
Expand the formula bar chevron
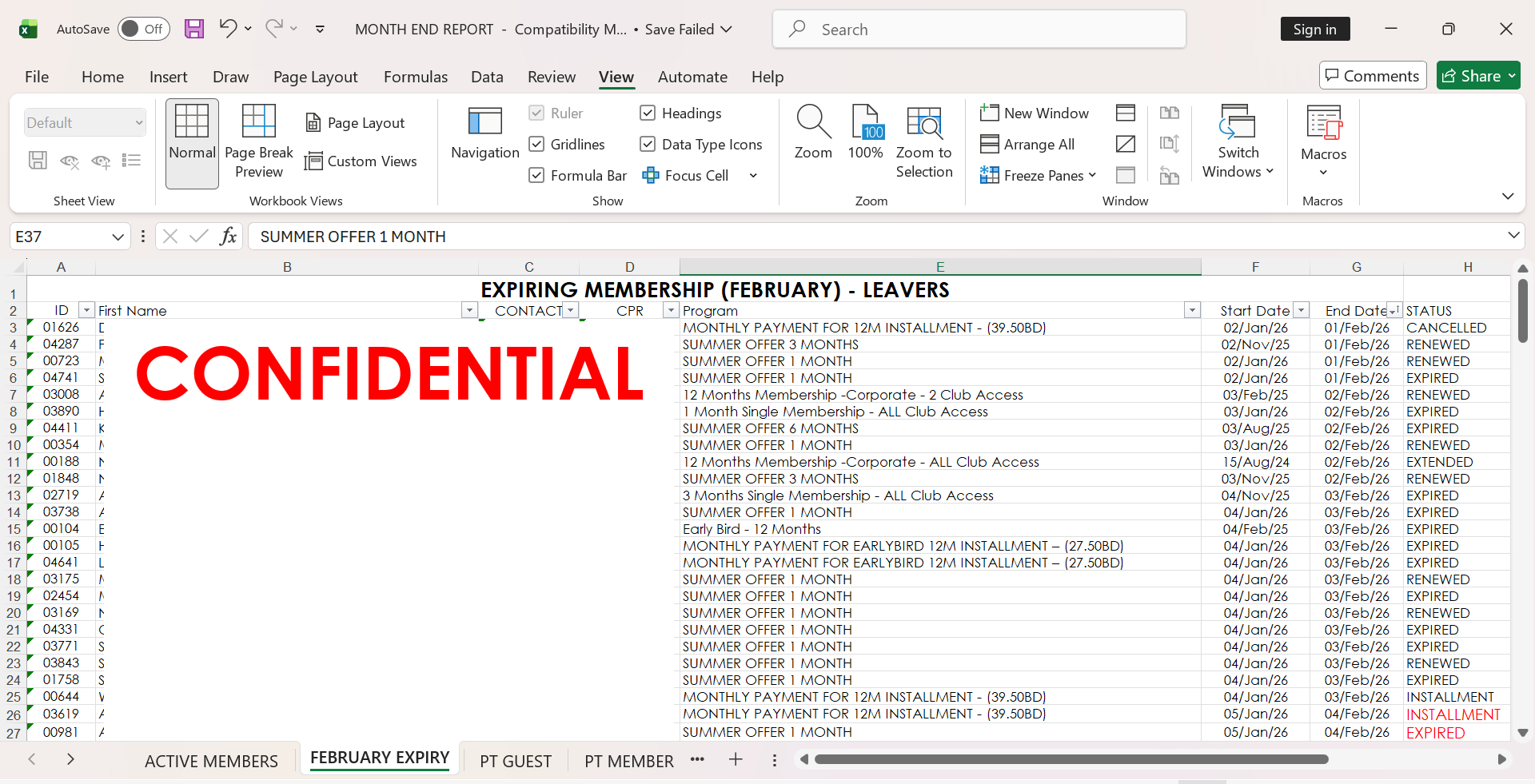point(1513,236)
